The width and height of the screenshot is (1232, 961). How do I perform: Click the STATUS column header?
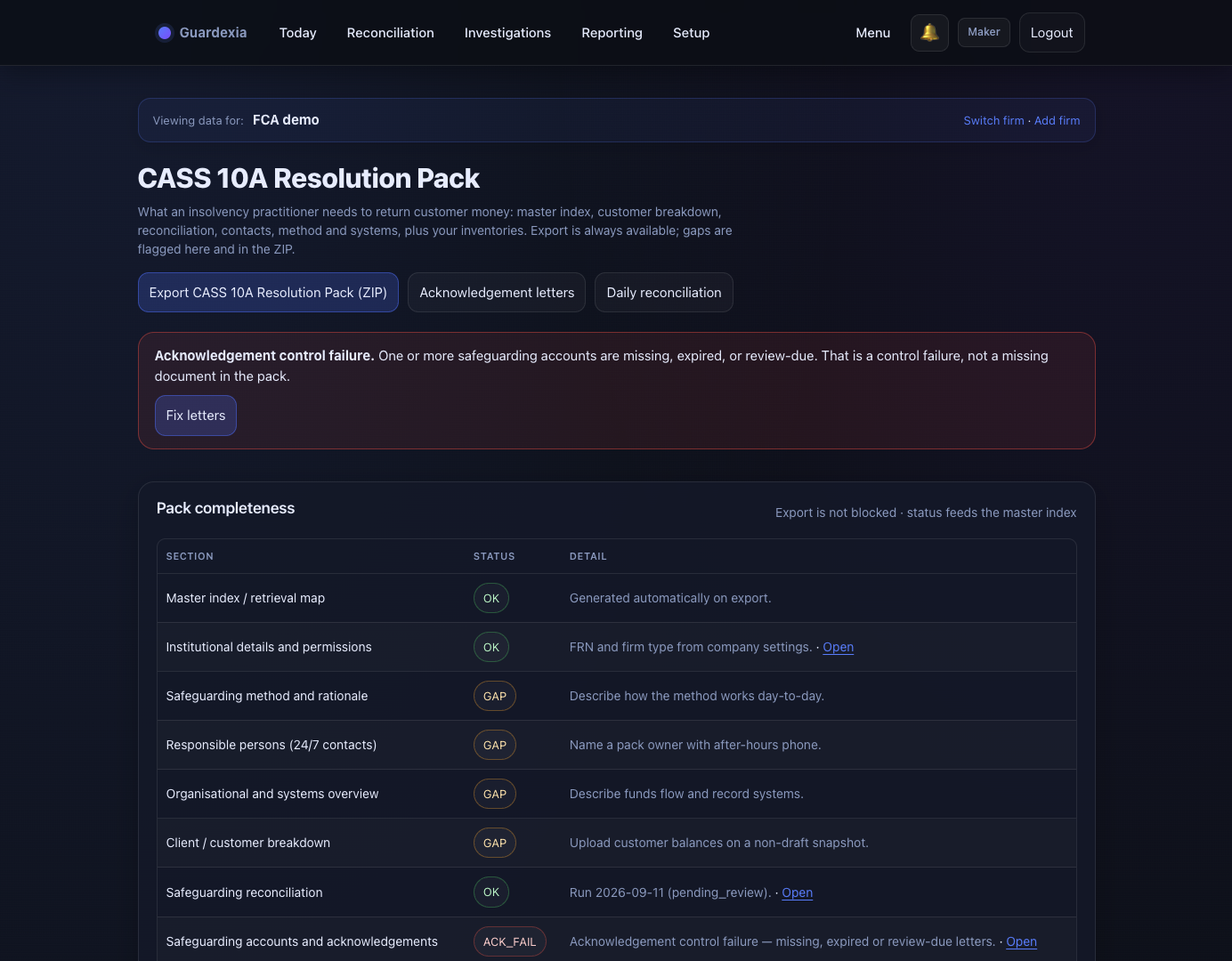coord(494,556)
